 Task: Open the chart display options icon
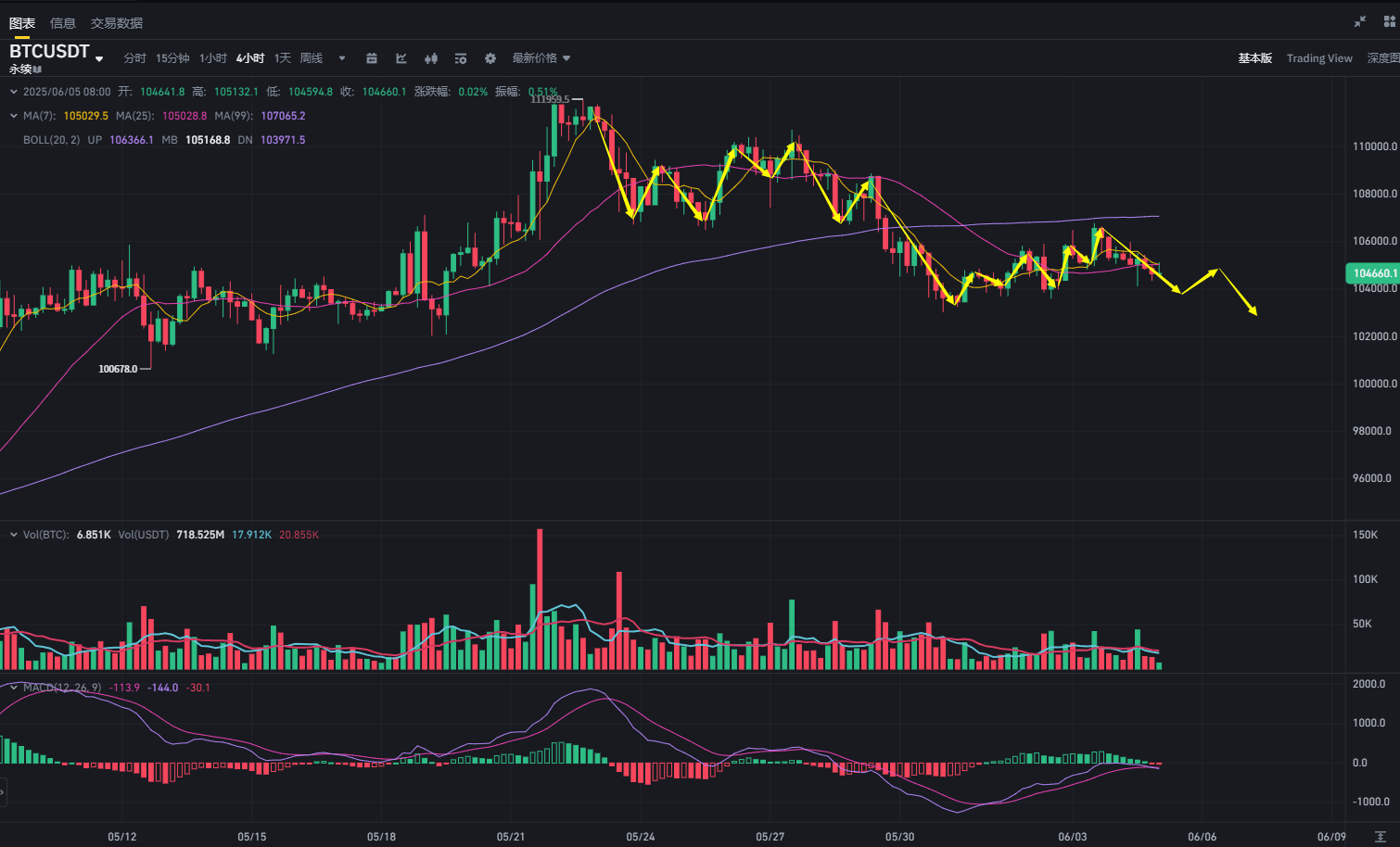click(x=461, y=58)
